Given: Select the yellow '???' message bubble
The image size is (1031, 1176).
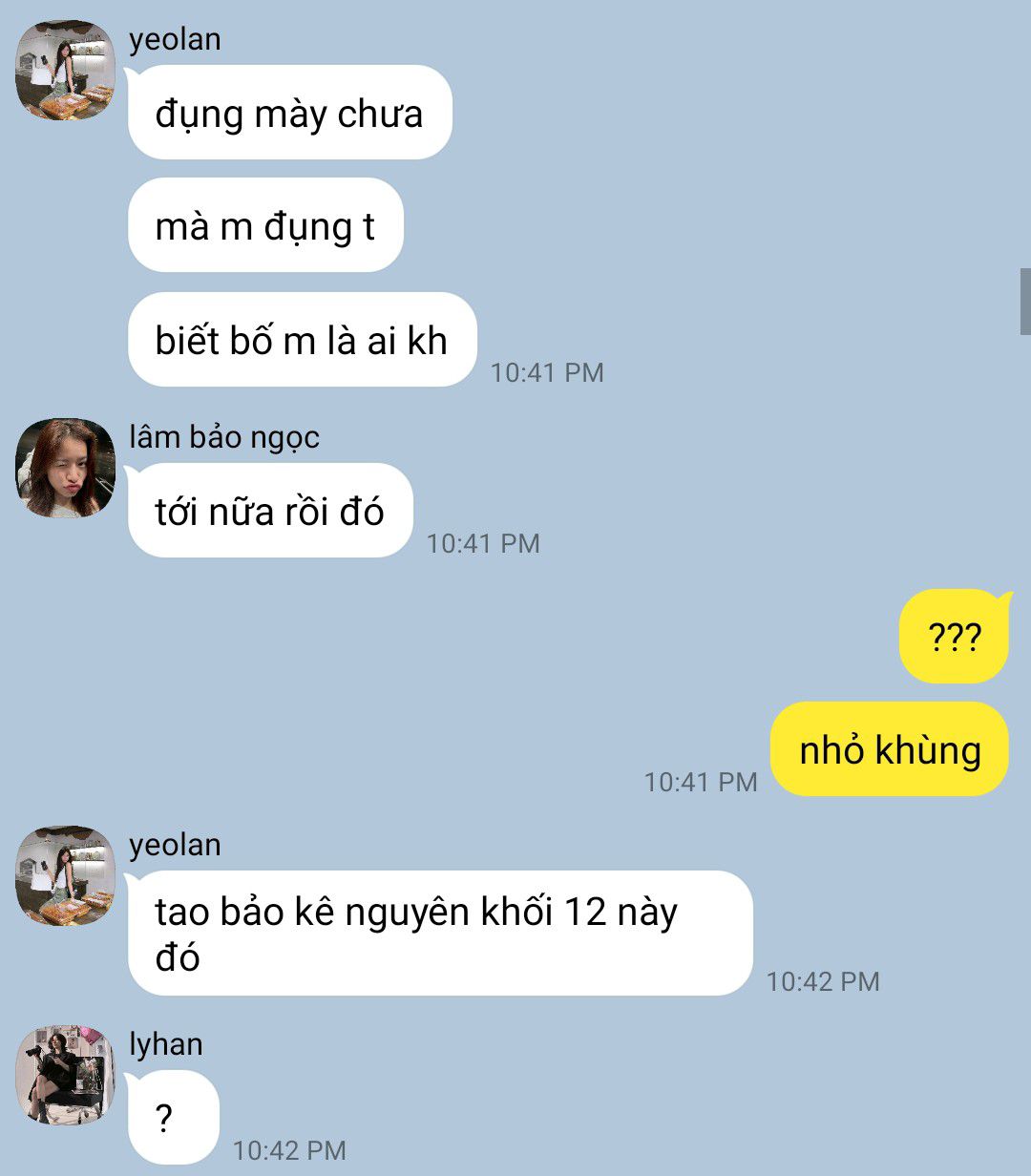Looking at the screenshot, I should tap(954, 636).
